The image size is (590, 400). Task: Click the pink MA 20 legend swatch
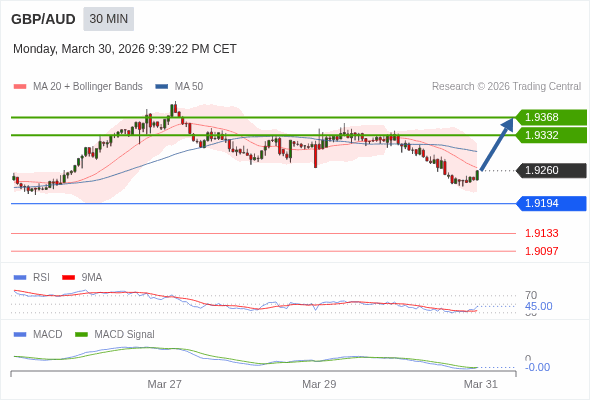(20, 87)
